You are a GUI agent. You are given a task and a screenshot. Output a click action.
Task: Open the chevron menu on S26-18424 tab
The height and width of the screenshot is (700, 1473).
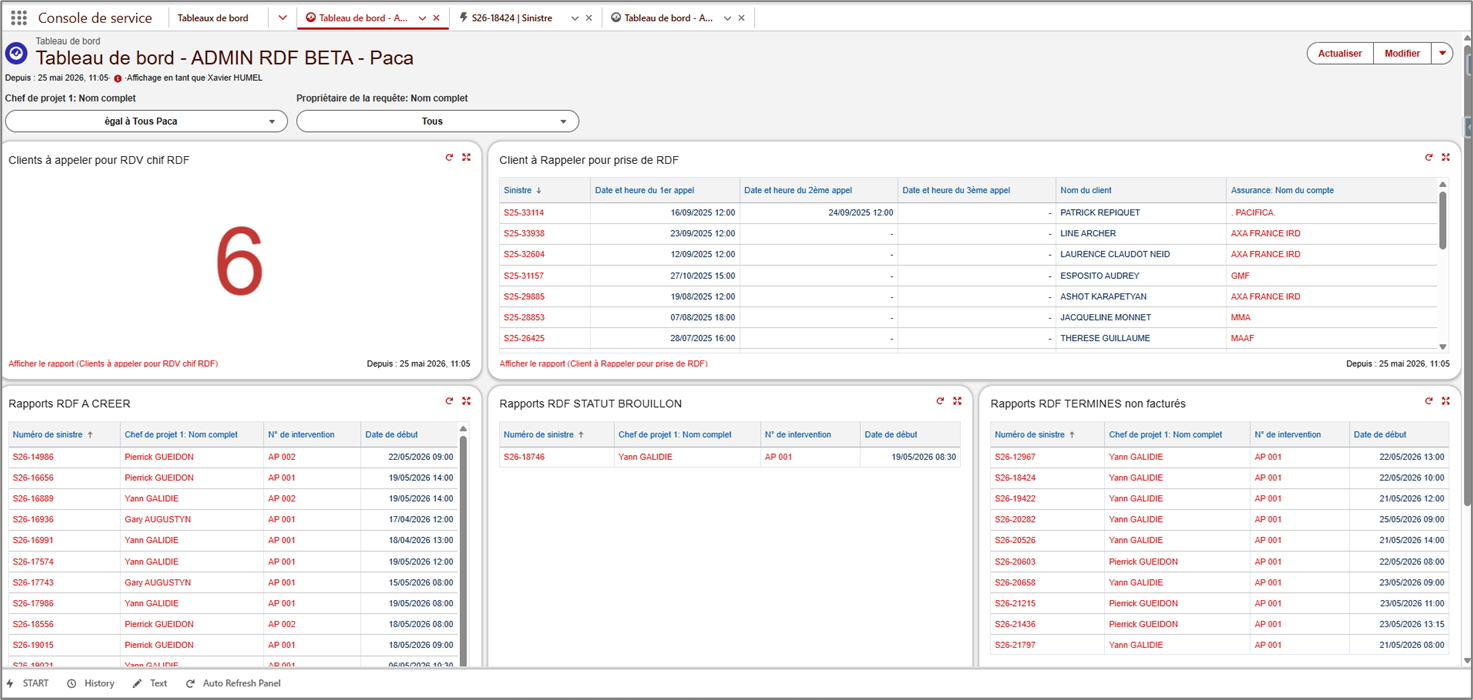(575, 18)
